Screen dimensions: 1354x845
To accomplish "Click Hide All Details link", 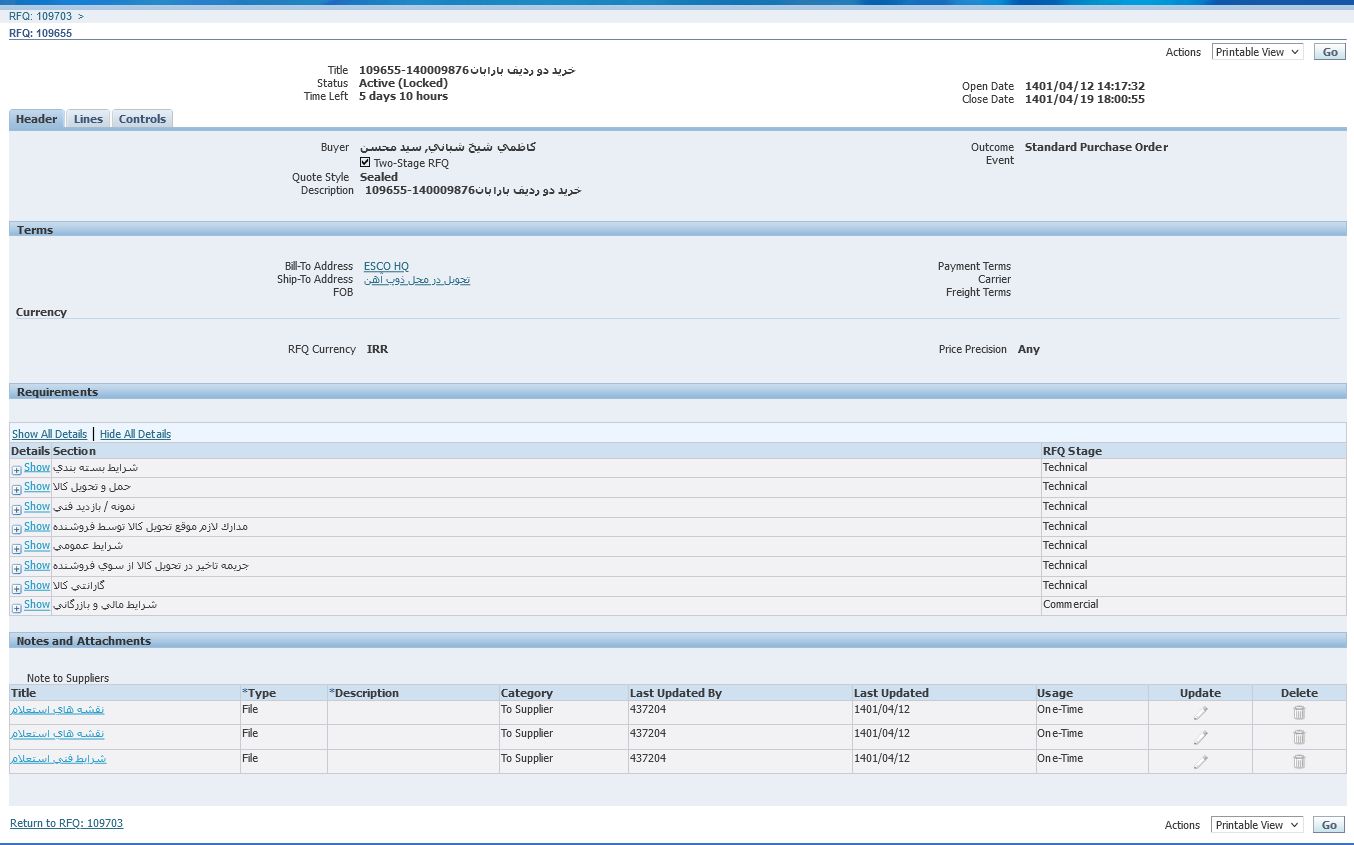I will pos(135,434).
